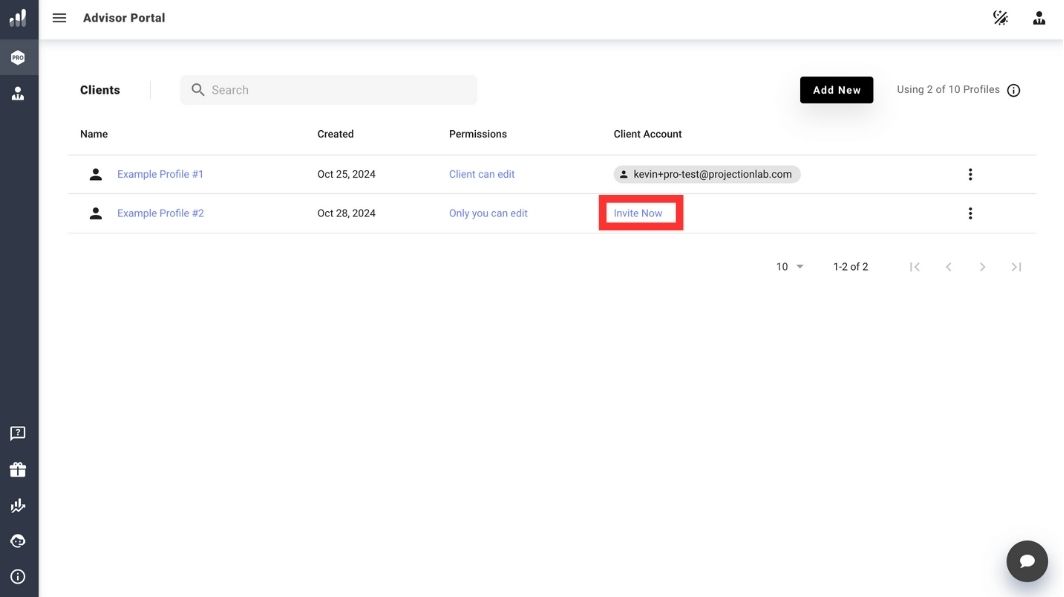This screenshot has height=597, width=1064.
Task: Click the info circle icon at sidebar bottom
Action: (17, 576)
